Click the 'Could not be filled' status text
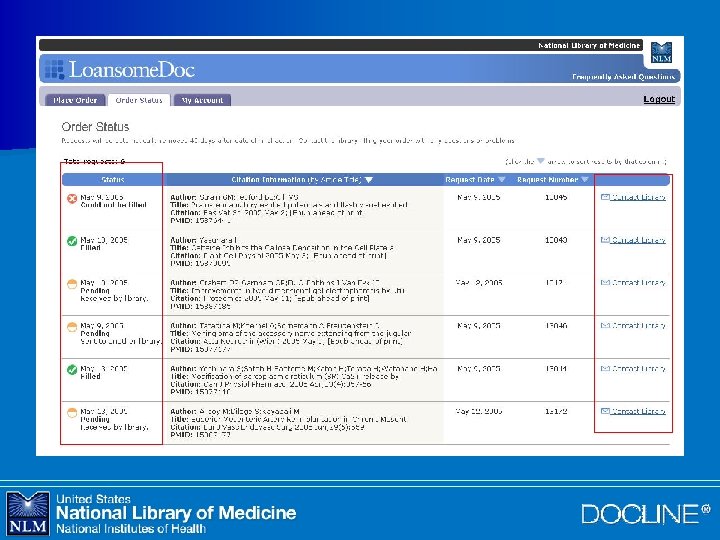This screenshot has width=720, height=540. [113, 205]
